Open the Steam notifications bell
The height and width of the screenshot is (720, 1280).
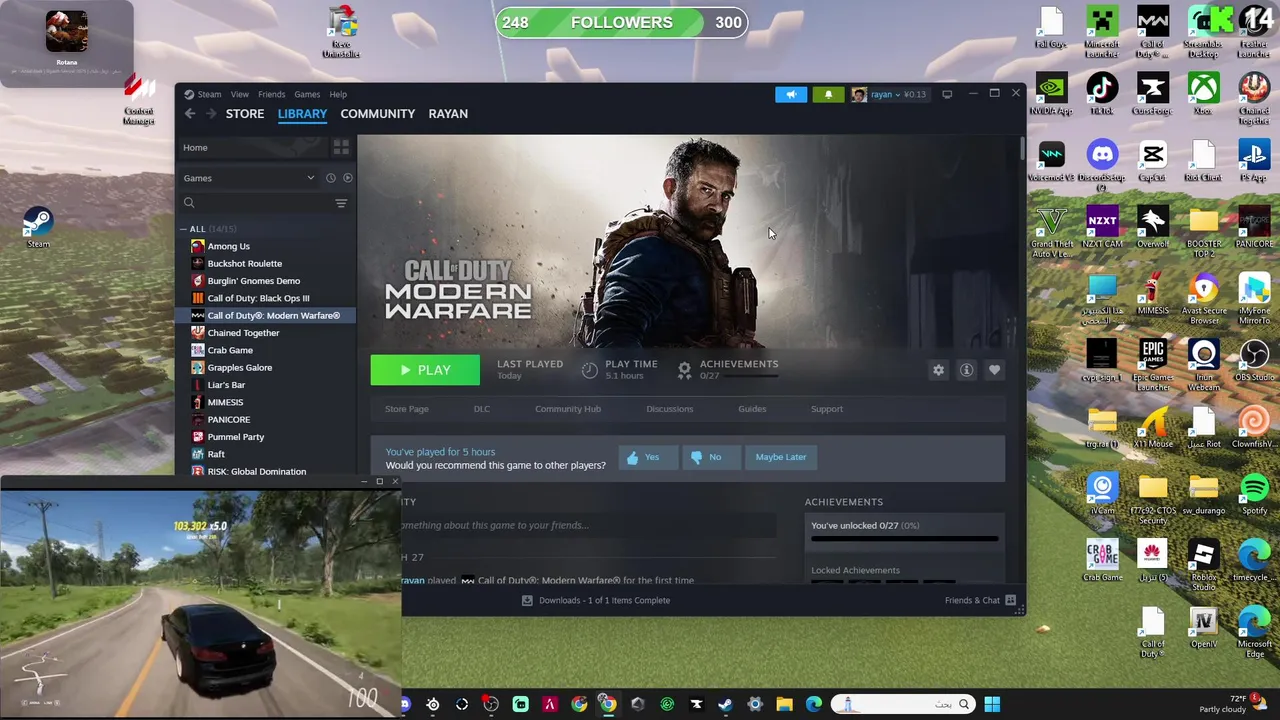pos(828,94)
